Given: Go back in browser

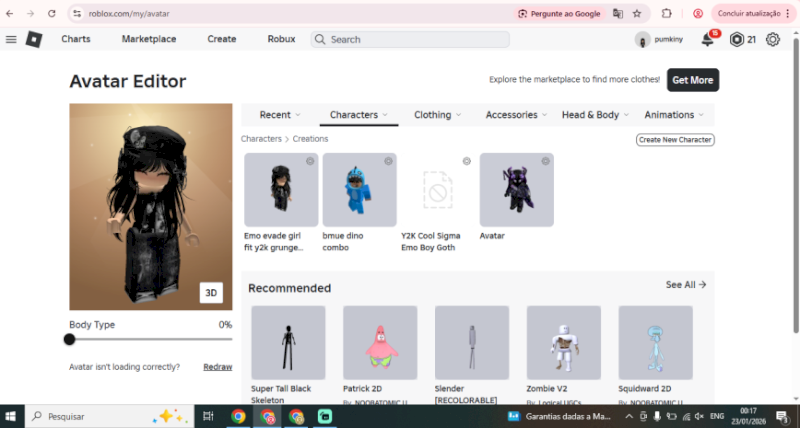Looking at the screenshot, I should tap(10, 14).
